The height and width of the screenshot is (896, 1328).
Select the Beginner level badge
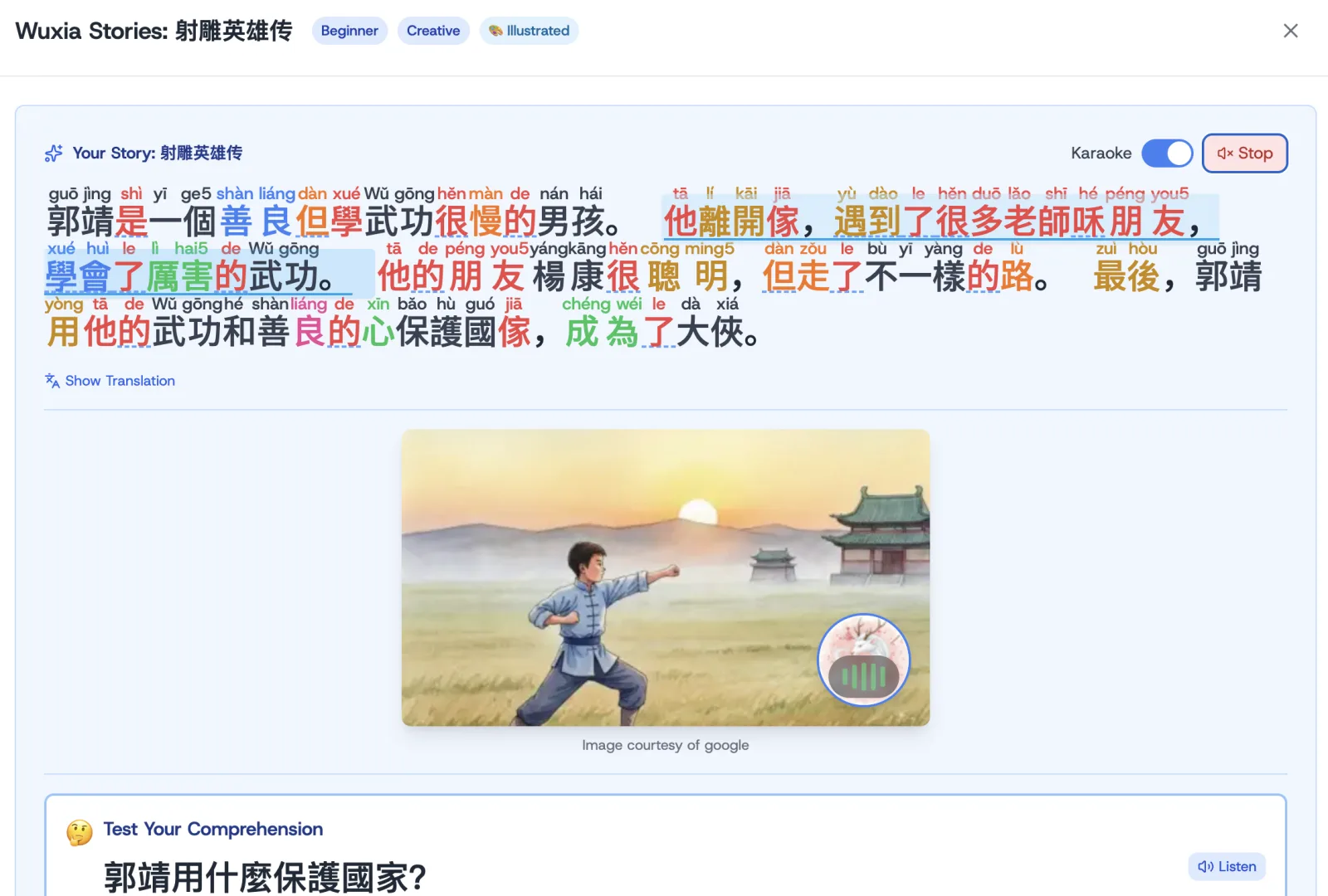349,31
